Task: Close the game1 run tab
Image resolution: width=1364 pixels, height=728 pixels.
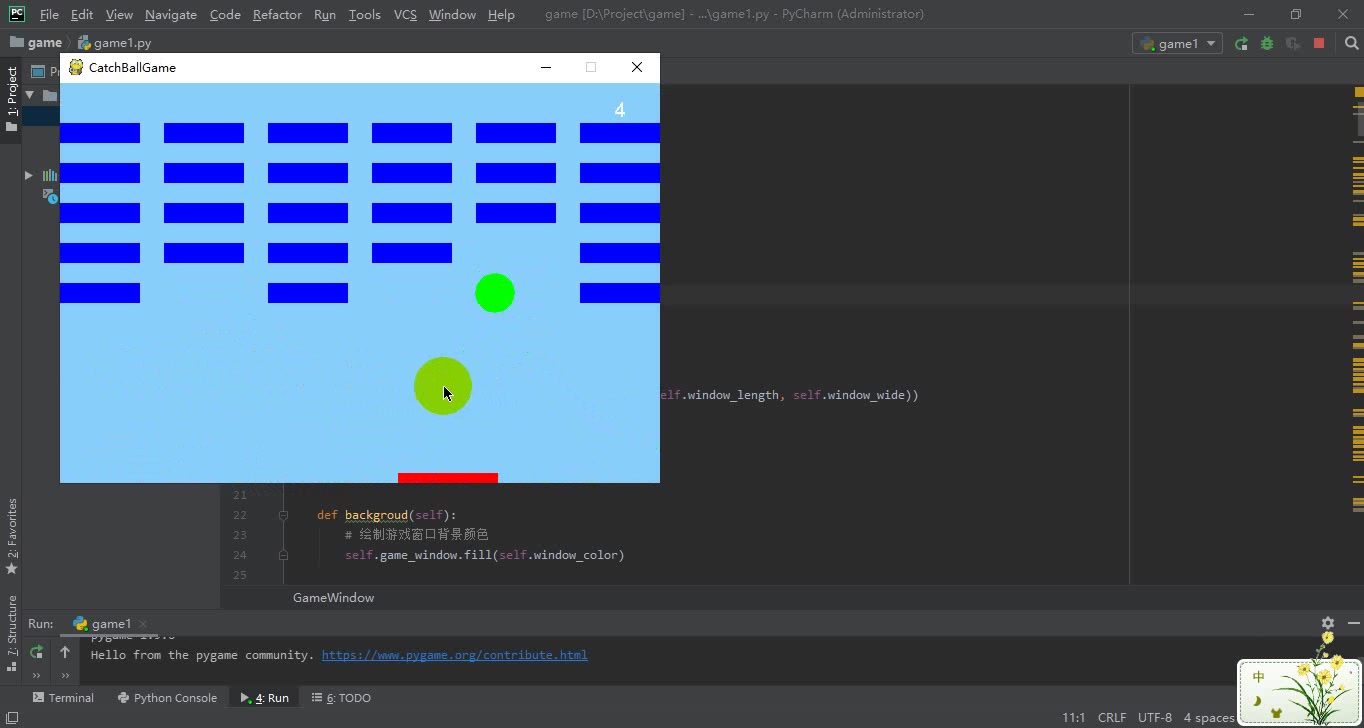Action: [143, 624]
